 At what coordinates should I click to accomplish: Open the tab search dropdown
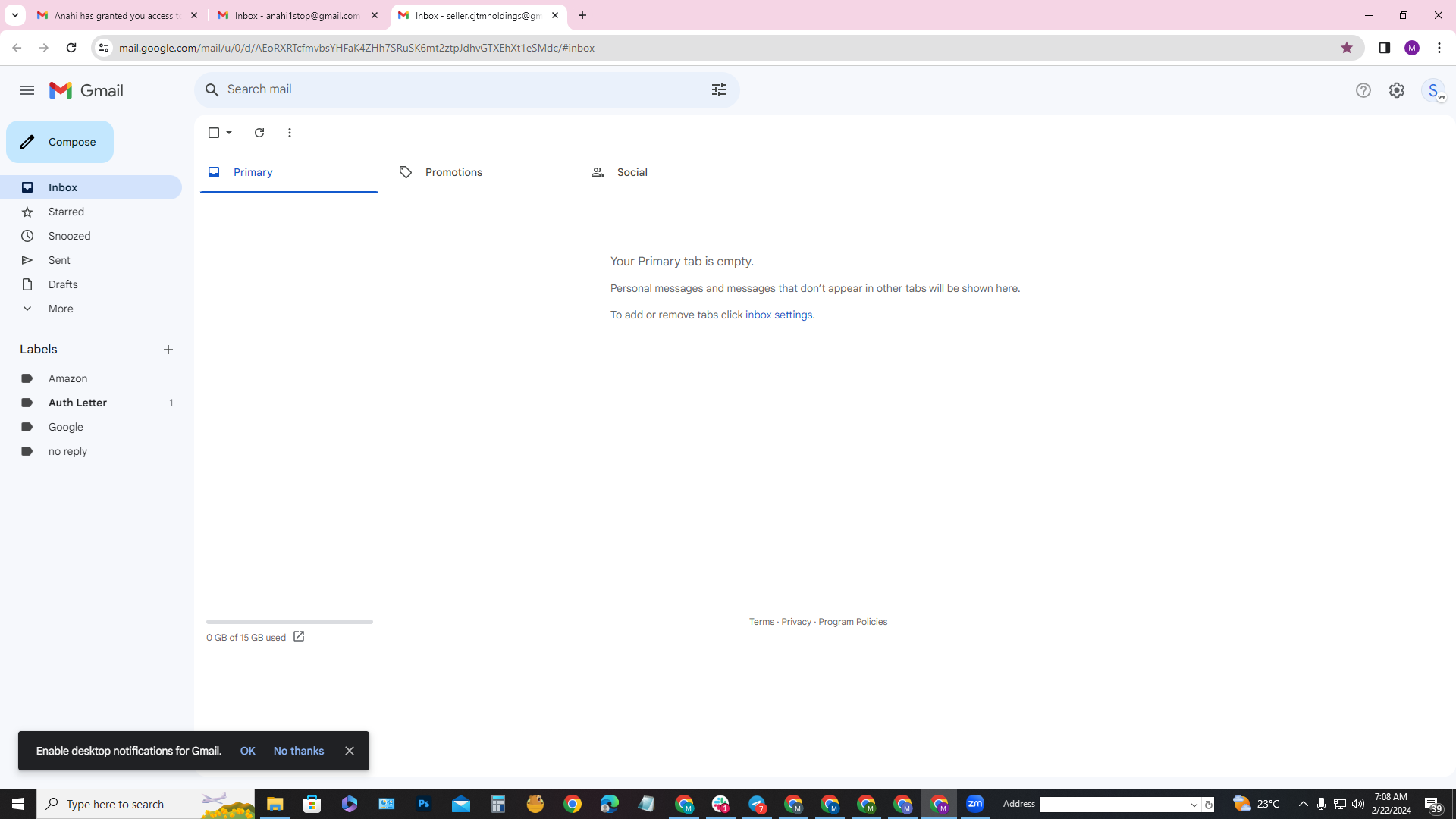coord(14,15)
